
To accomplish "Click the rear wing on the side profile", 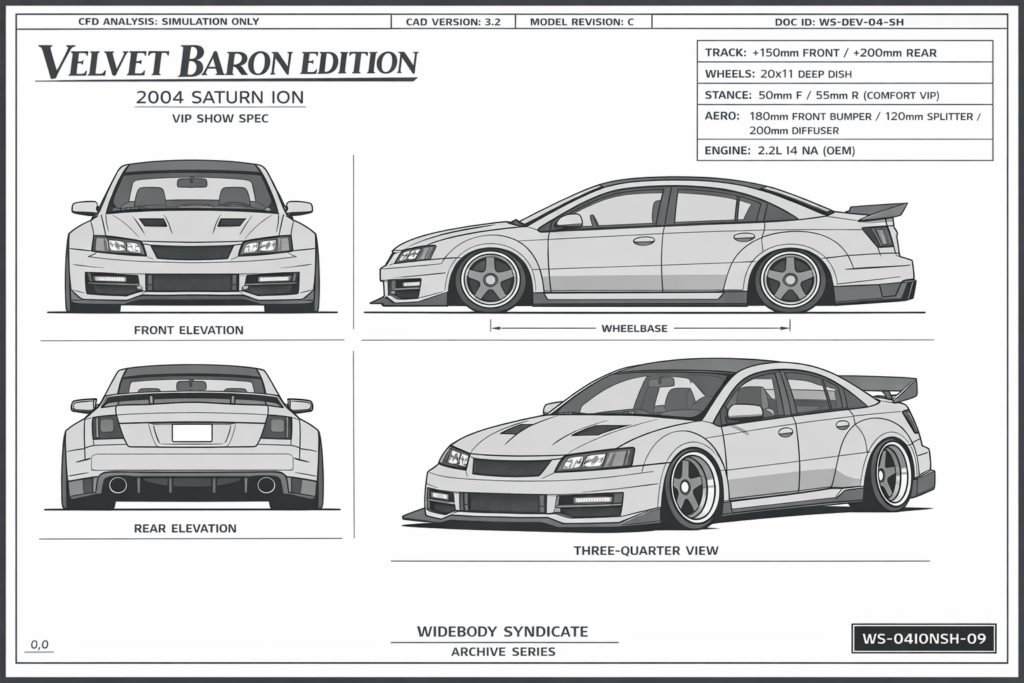I will (878, 212).
